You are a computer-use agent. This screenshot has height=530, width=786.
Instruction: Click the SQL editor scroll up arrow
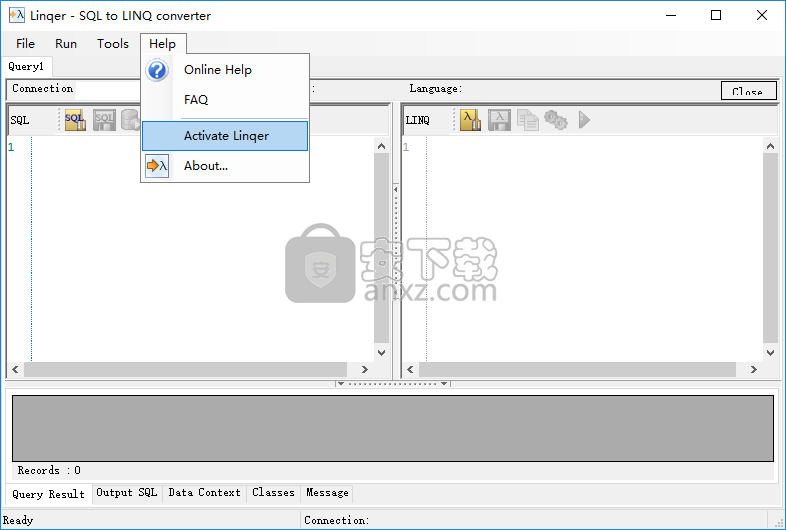[381, 146]
